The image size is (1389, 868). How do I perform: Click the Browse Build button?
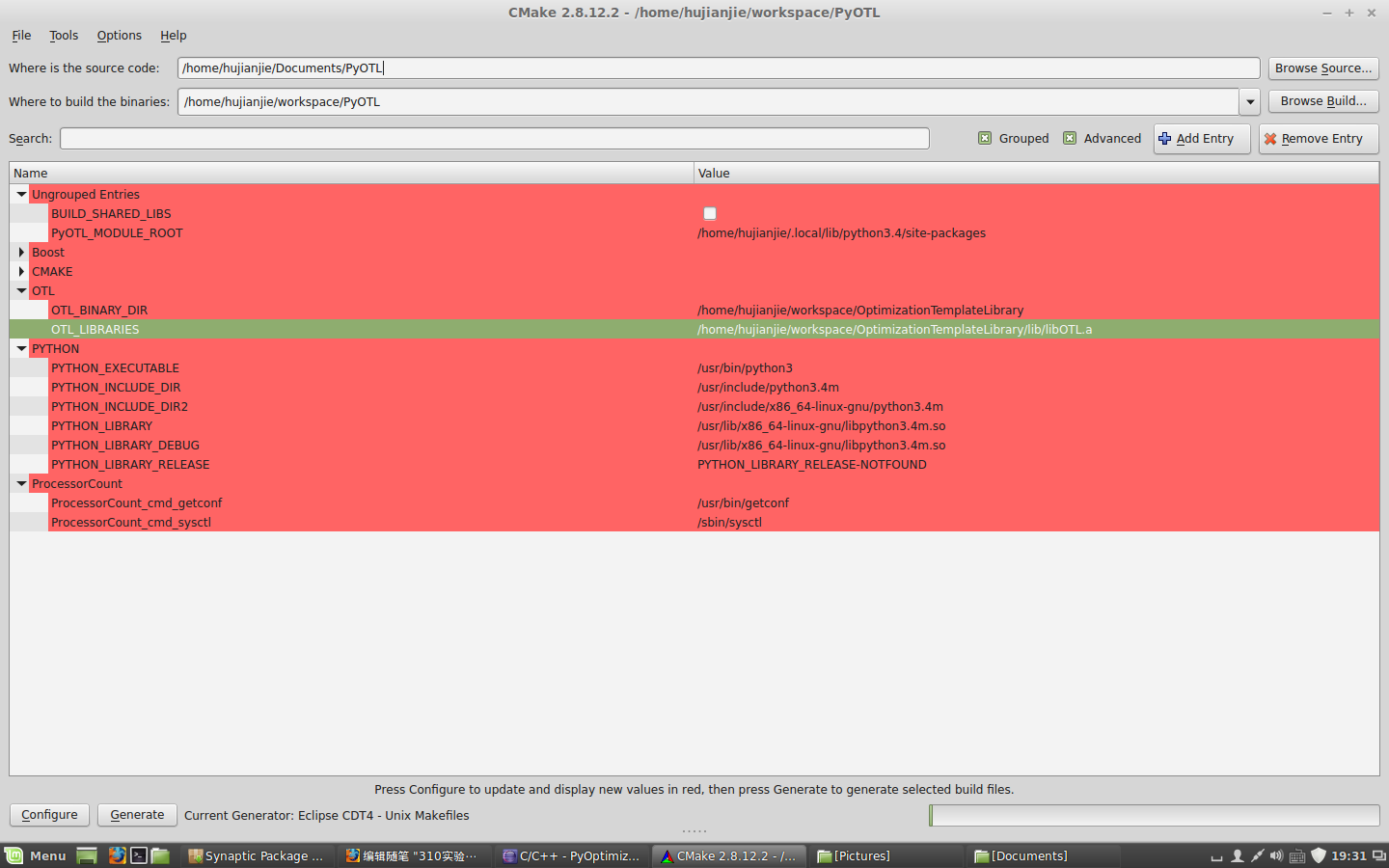coord(1323,100)
